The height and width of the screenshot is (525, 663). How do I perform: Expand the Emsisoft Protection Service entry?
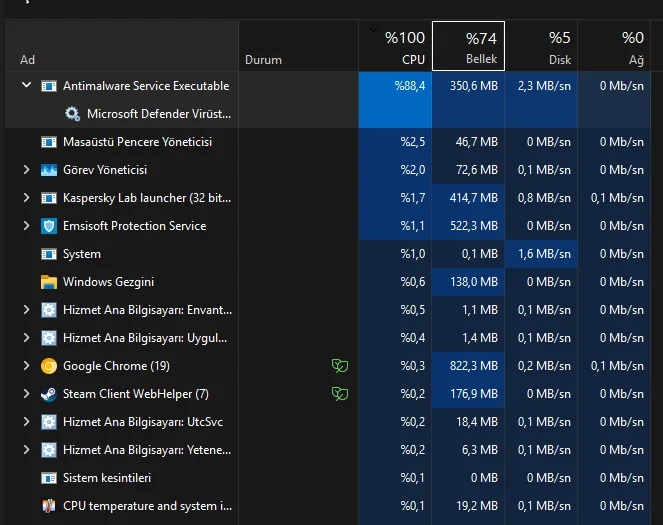pos(27,226)
